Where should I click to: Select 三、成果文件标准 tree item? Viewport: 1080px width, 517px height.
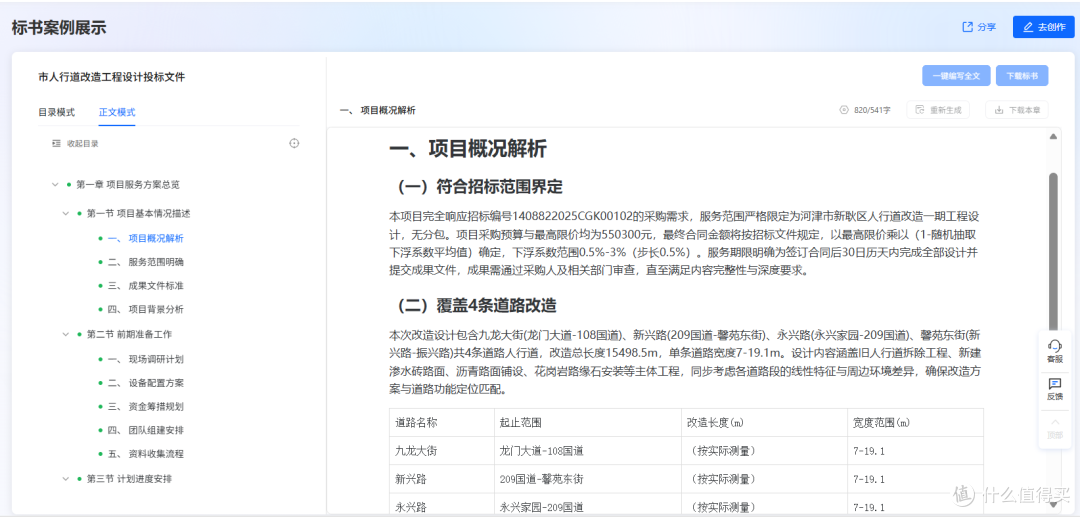click(x=145, y=286)
